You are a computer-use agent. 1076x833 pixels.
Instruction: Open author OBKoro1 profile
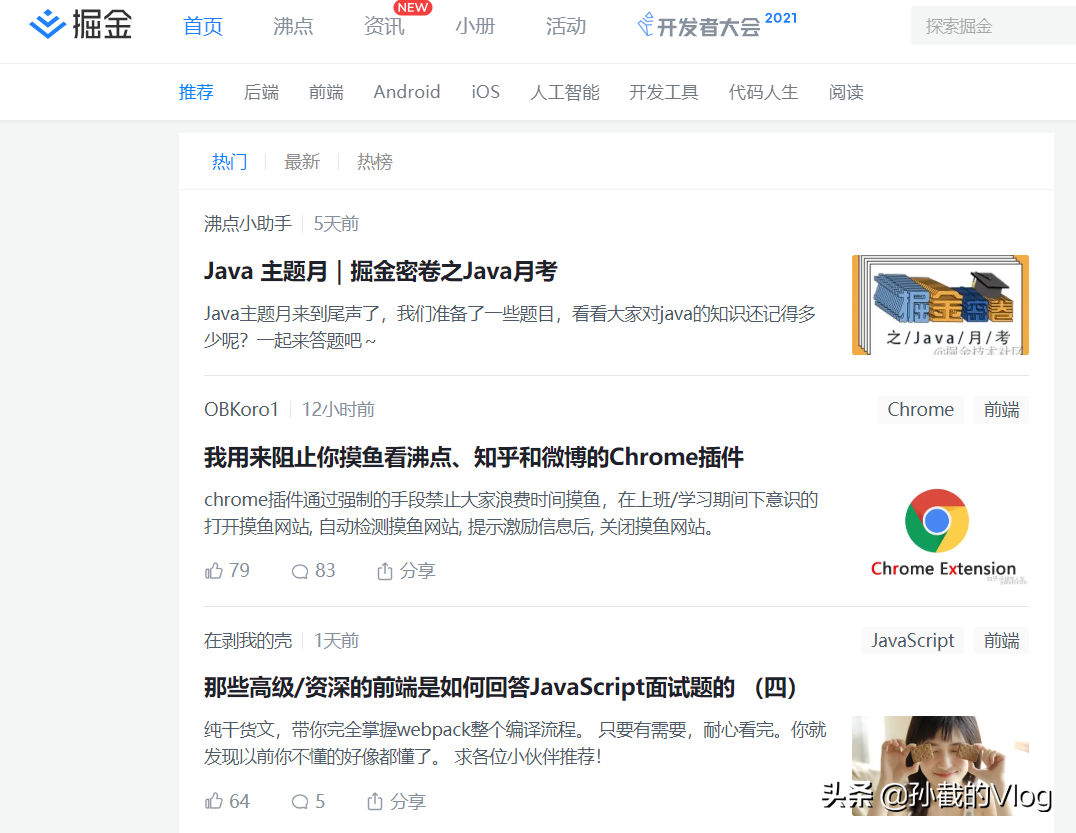241,410
